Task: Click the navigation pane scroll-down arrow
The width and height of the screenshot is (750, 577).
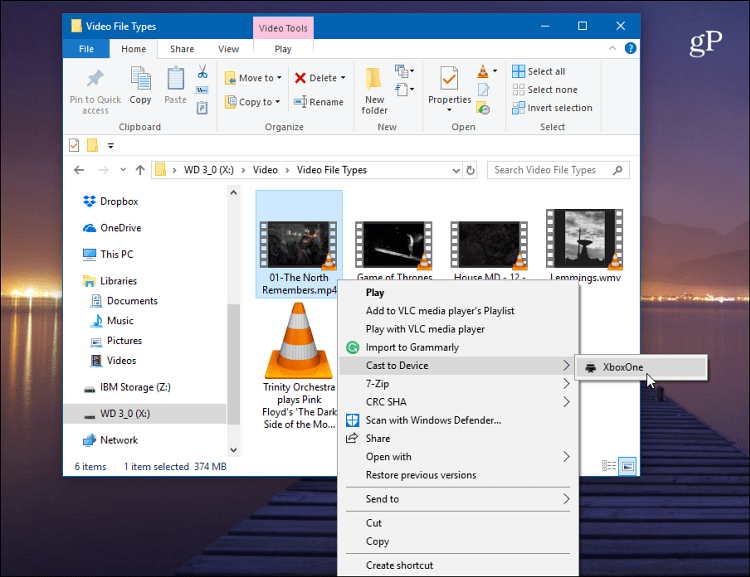Action: pyautogui.click(x=233, y=450)
